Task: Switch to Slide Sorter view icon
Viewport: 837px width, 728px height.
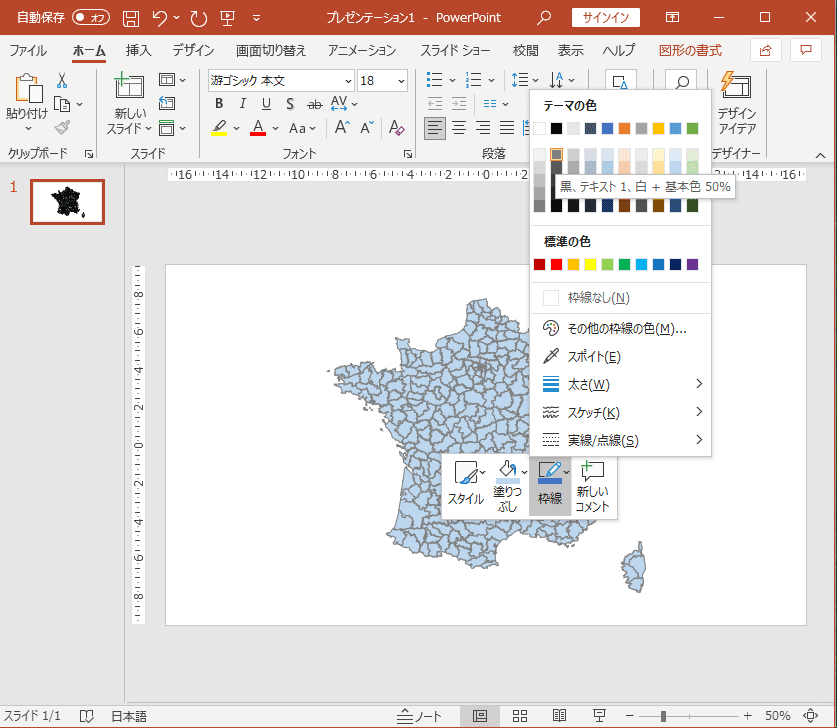Action: [519, 716]
